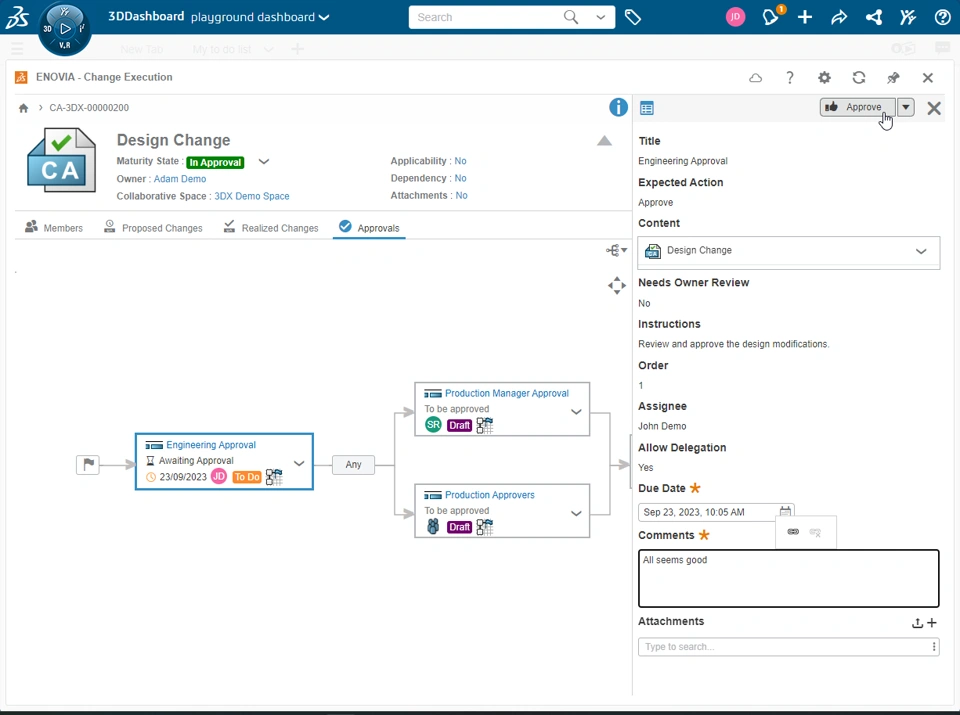Click the widget cloud icon
The width and height of the screenshot is (960, 715).
coord(756,78)
